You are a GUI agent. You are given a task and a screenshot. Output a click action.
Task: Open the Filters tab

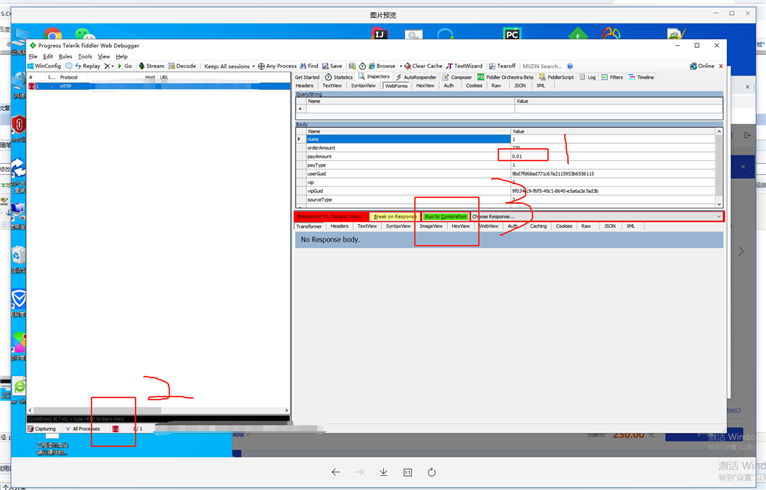pos(612,77)
